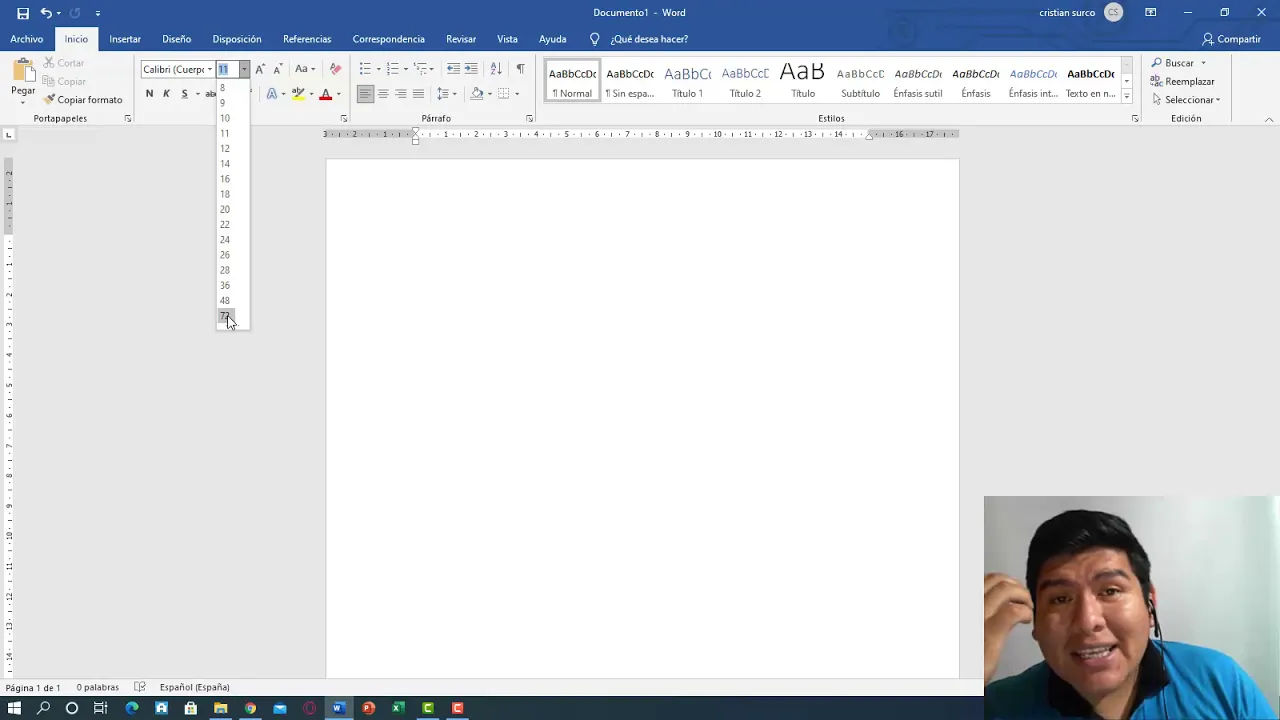Select font size 14 in list

[225, 164]
